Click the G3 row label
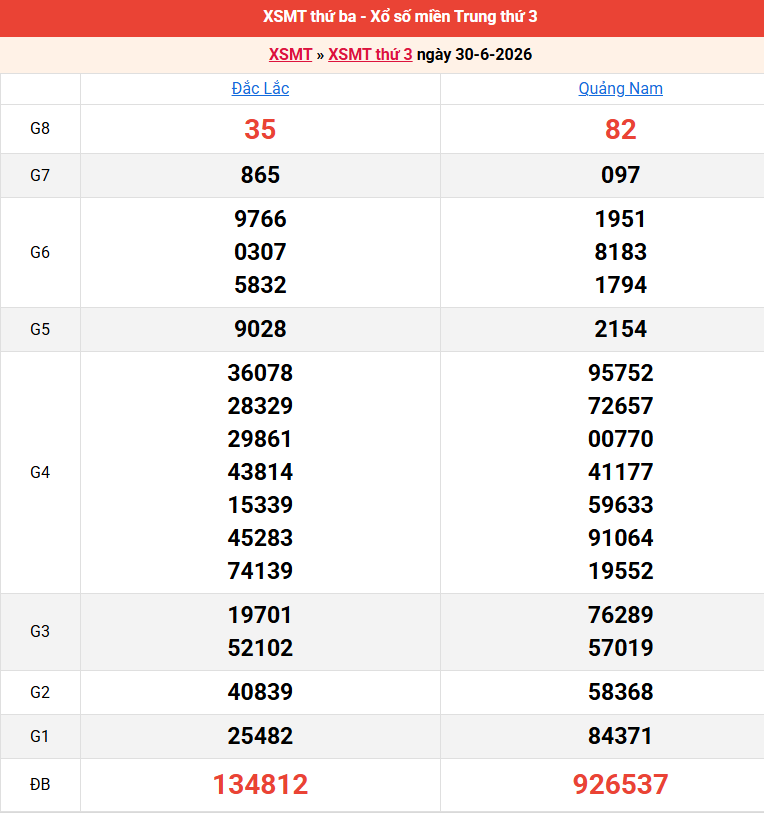The height and width of the screenshot is (813, 764). tap(40, 632)
